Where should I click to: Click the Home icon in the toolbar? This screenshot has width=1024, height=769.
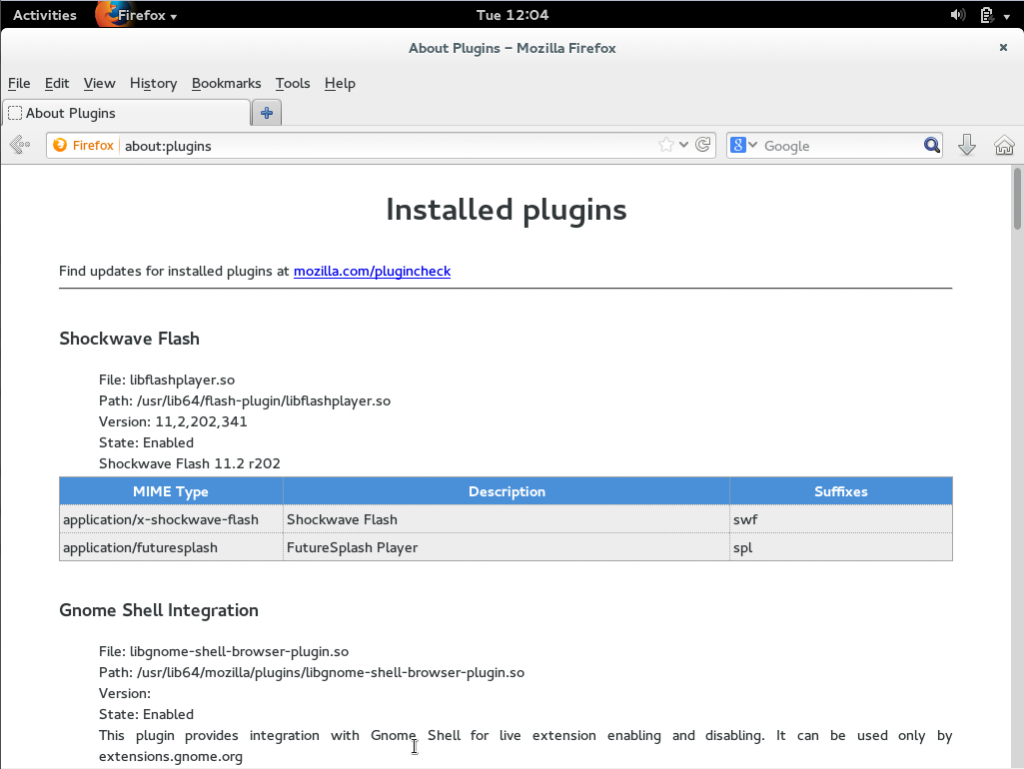click(1004, 145)
